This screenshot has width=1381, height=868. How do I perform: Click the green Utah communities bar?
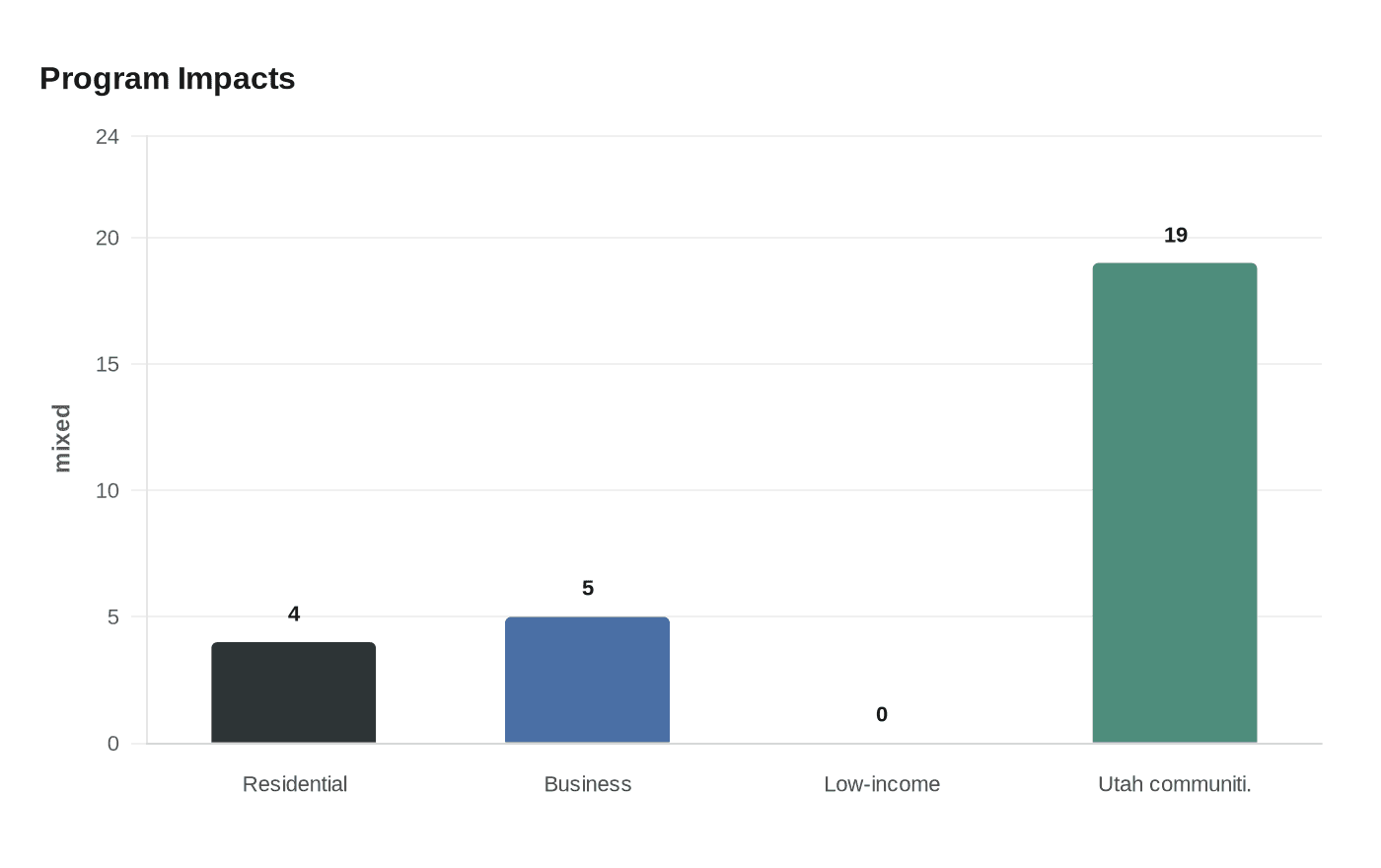tap(1174, 503)
